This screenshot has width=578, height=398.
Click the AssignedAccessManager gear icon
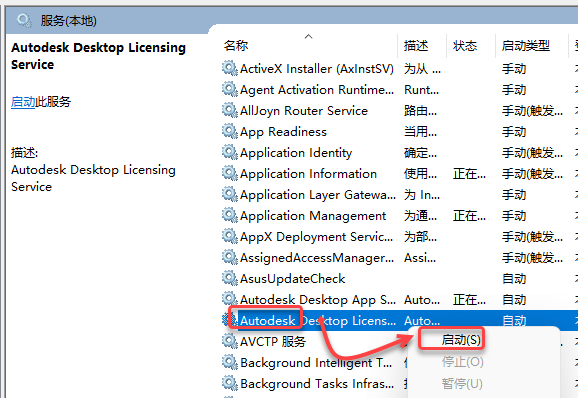point(230,258)
